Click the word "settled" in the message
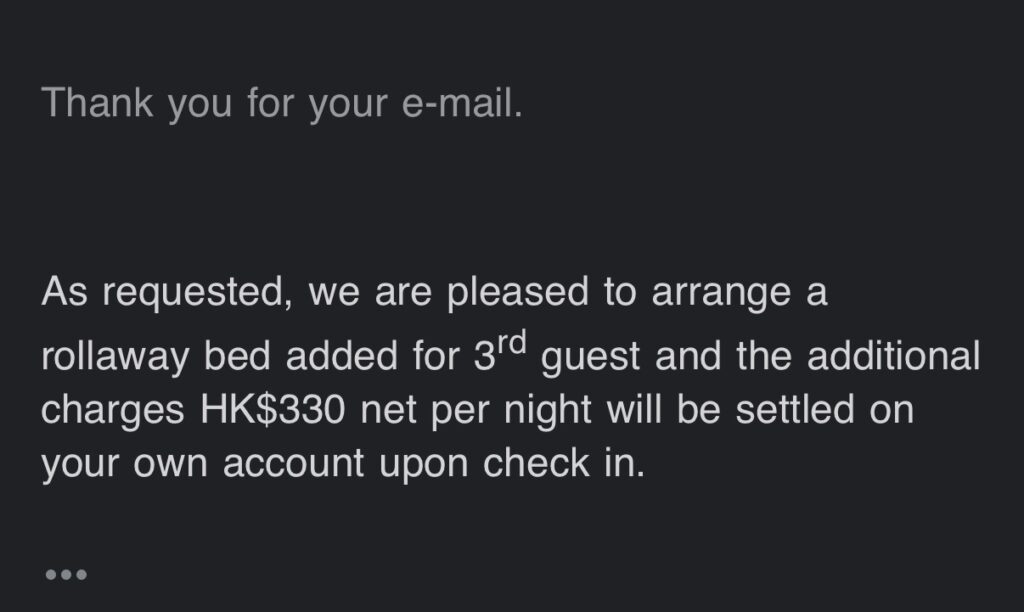 point(795,410)
